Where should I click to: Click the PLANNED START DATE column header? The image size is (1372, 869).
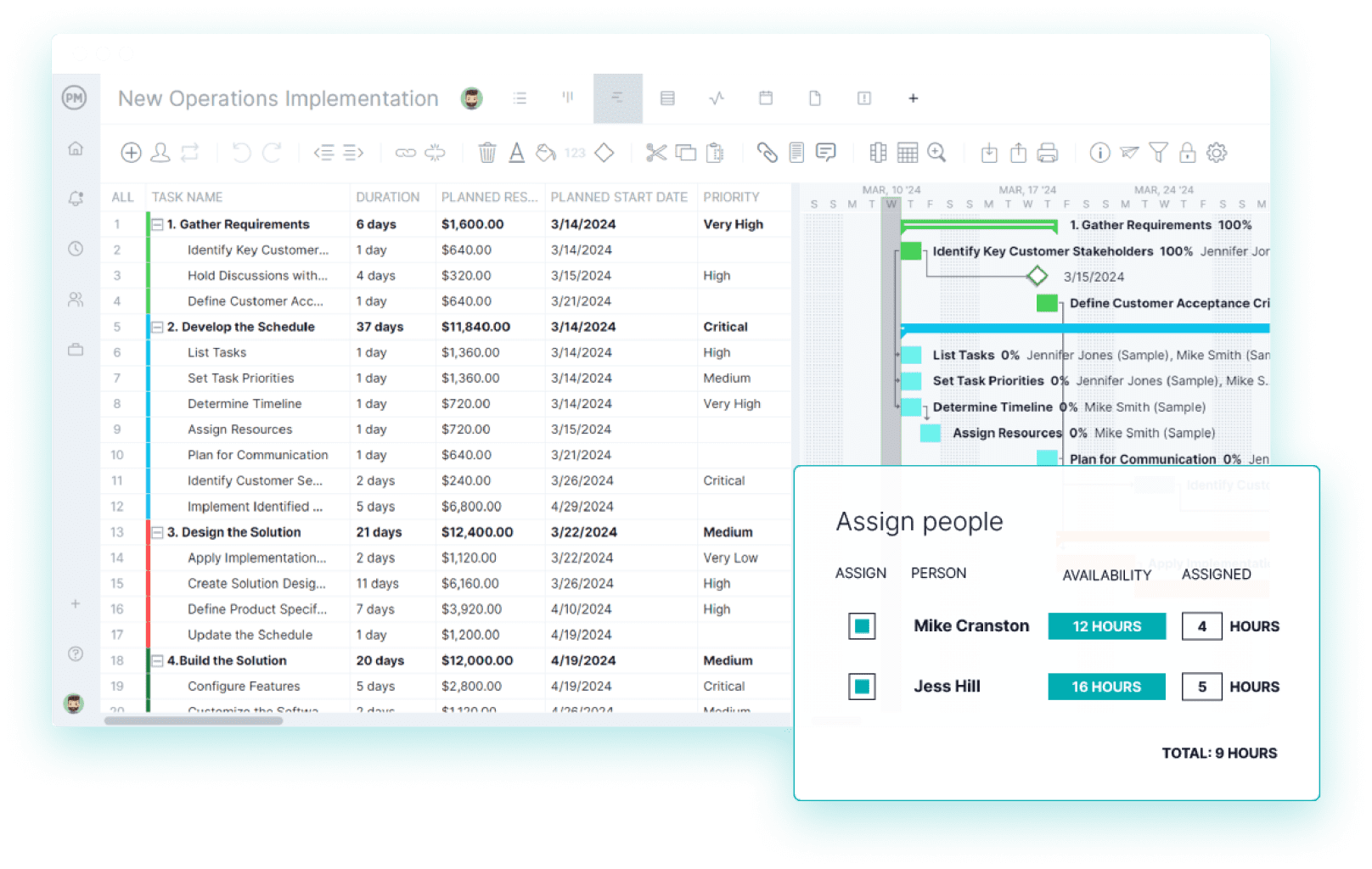(619, 197)
